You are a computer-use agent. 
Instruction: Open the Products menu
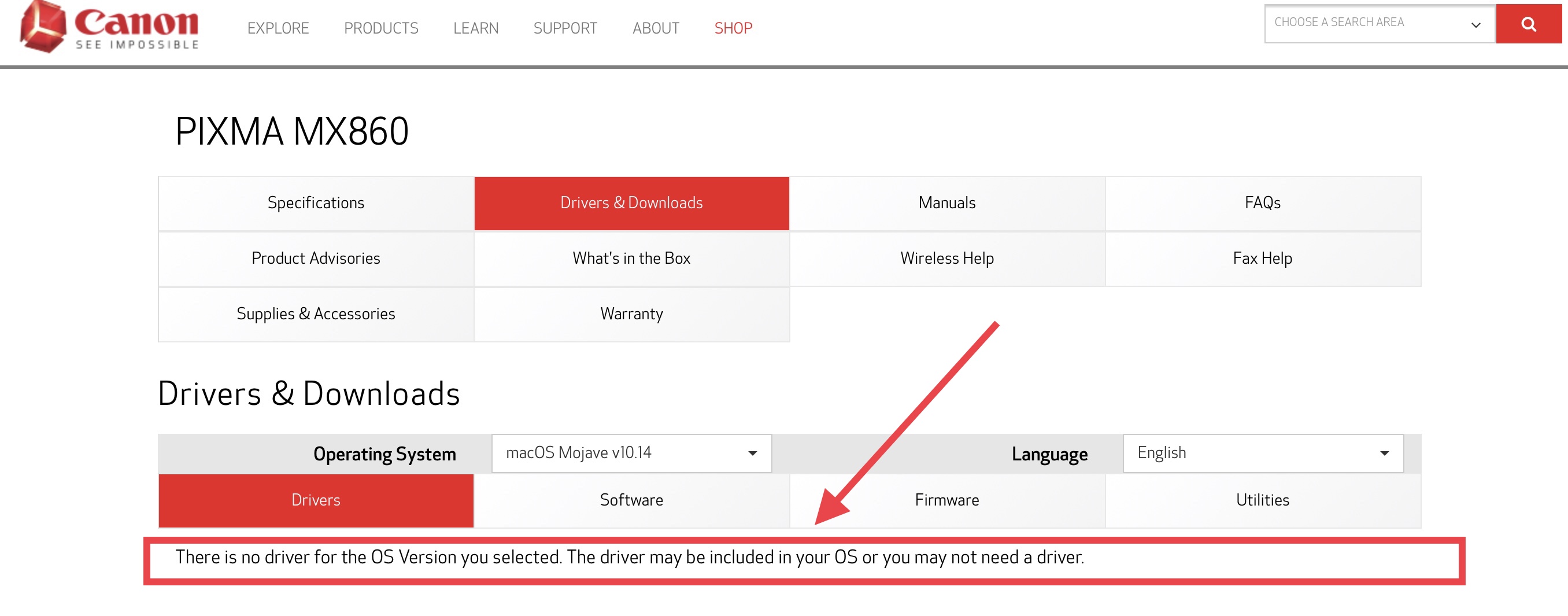[x=381, y=28]
